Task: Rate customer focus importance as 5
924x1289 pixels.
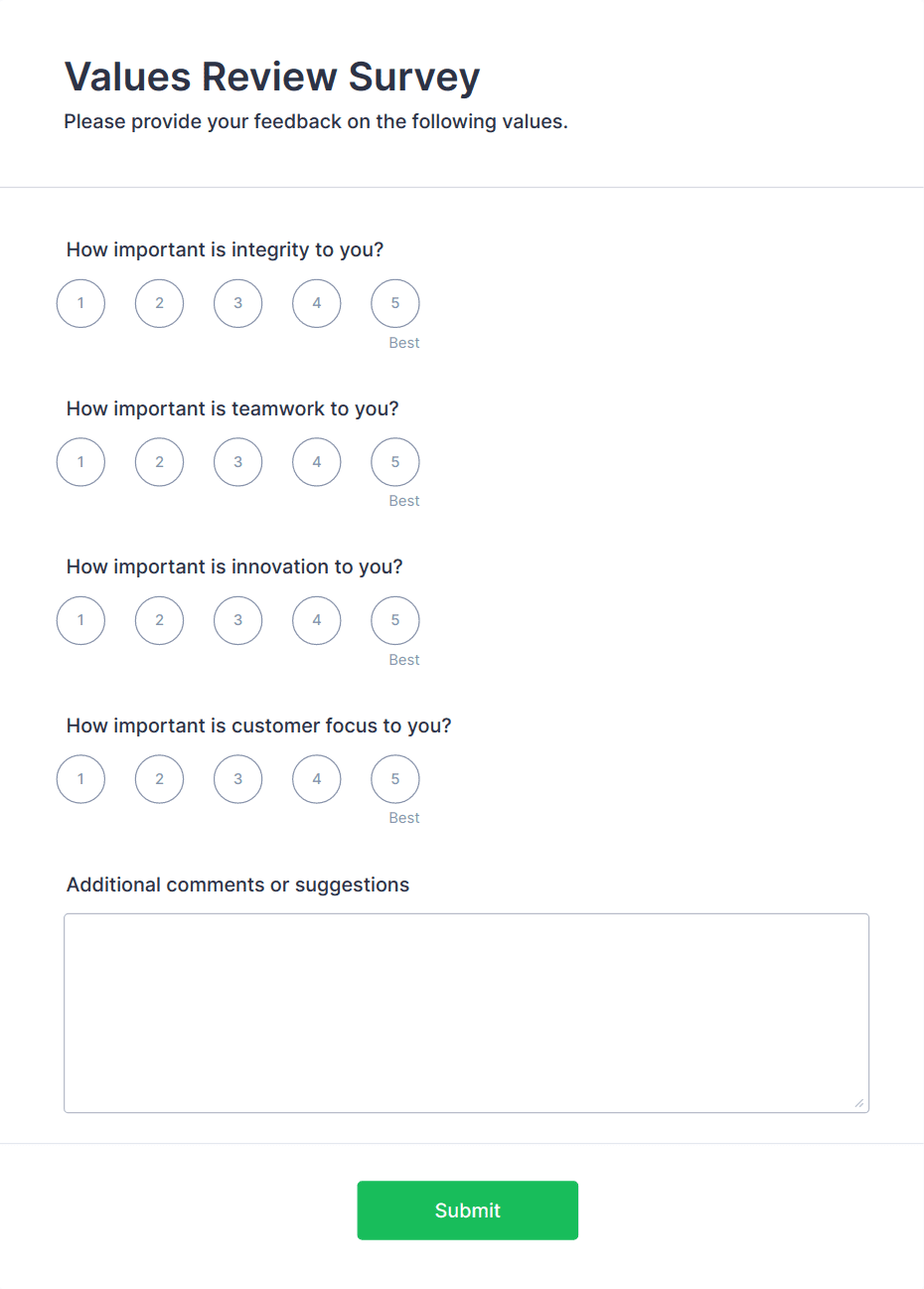Action: coord(395,779)
